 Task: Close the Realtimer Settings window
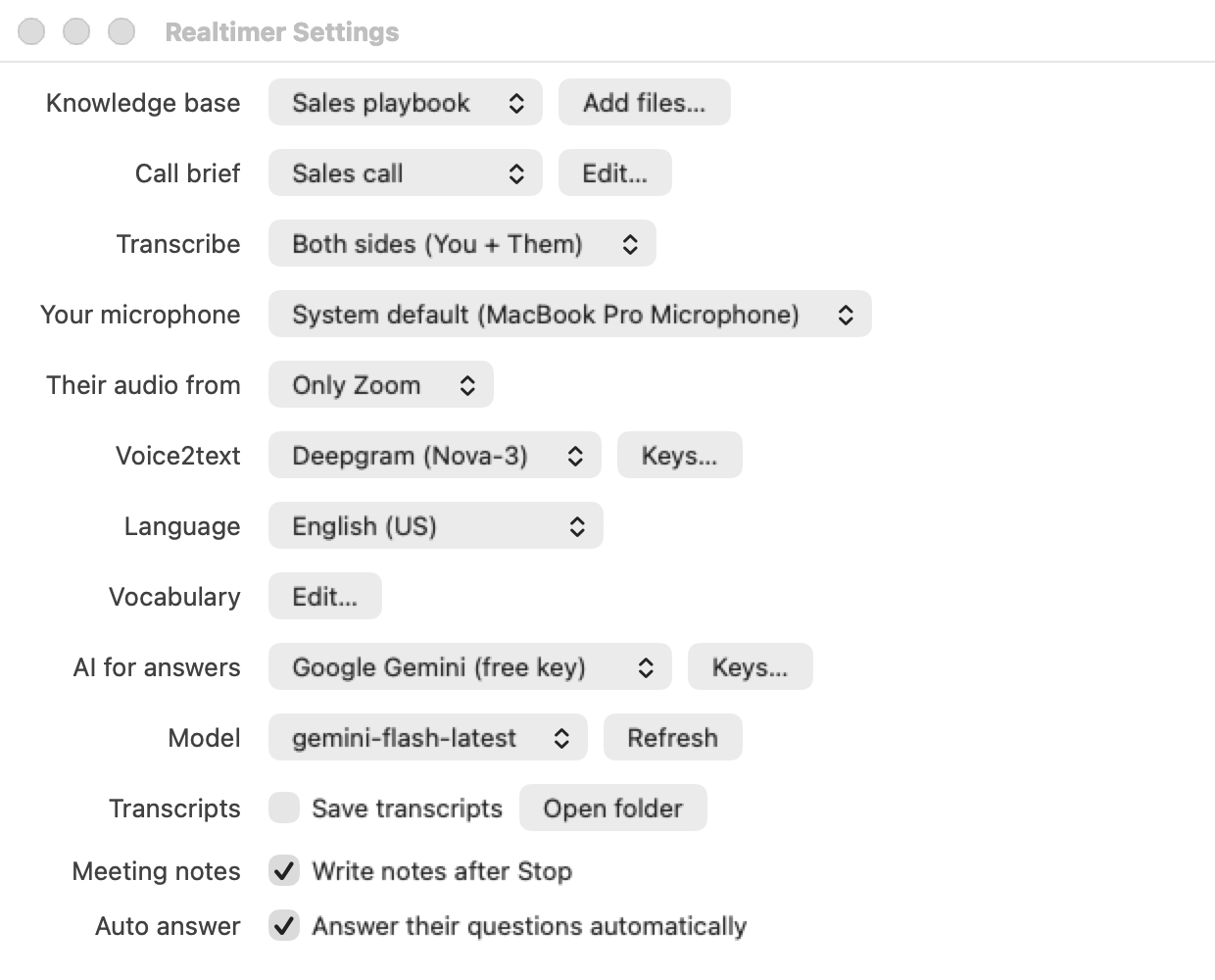tap(31, 32)
